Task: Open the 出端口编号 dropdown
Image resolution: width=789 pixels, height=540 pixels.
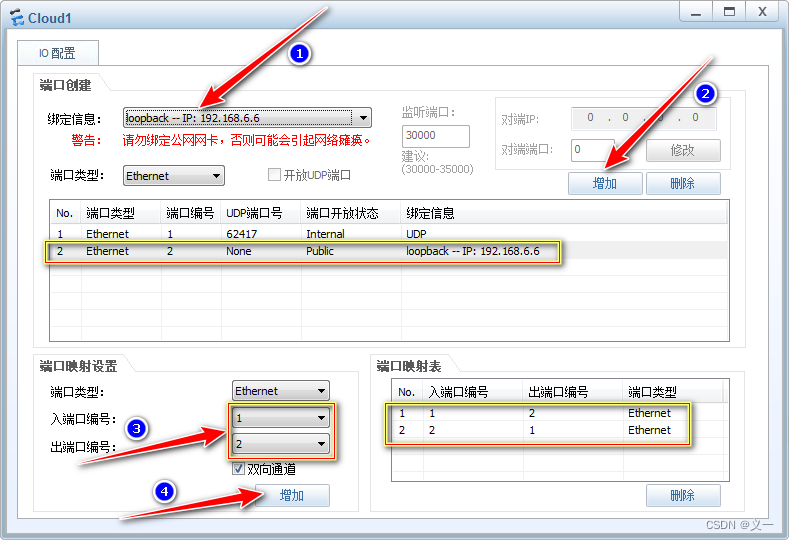Action: tap(281, 444)
